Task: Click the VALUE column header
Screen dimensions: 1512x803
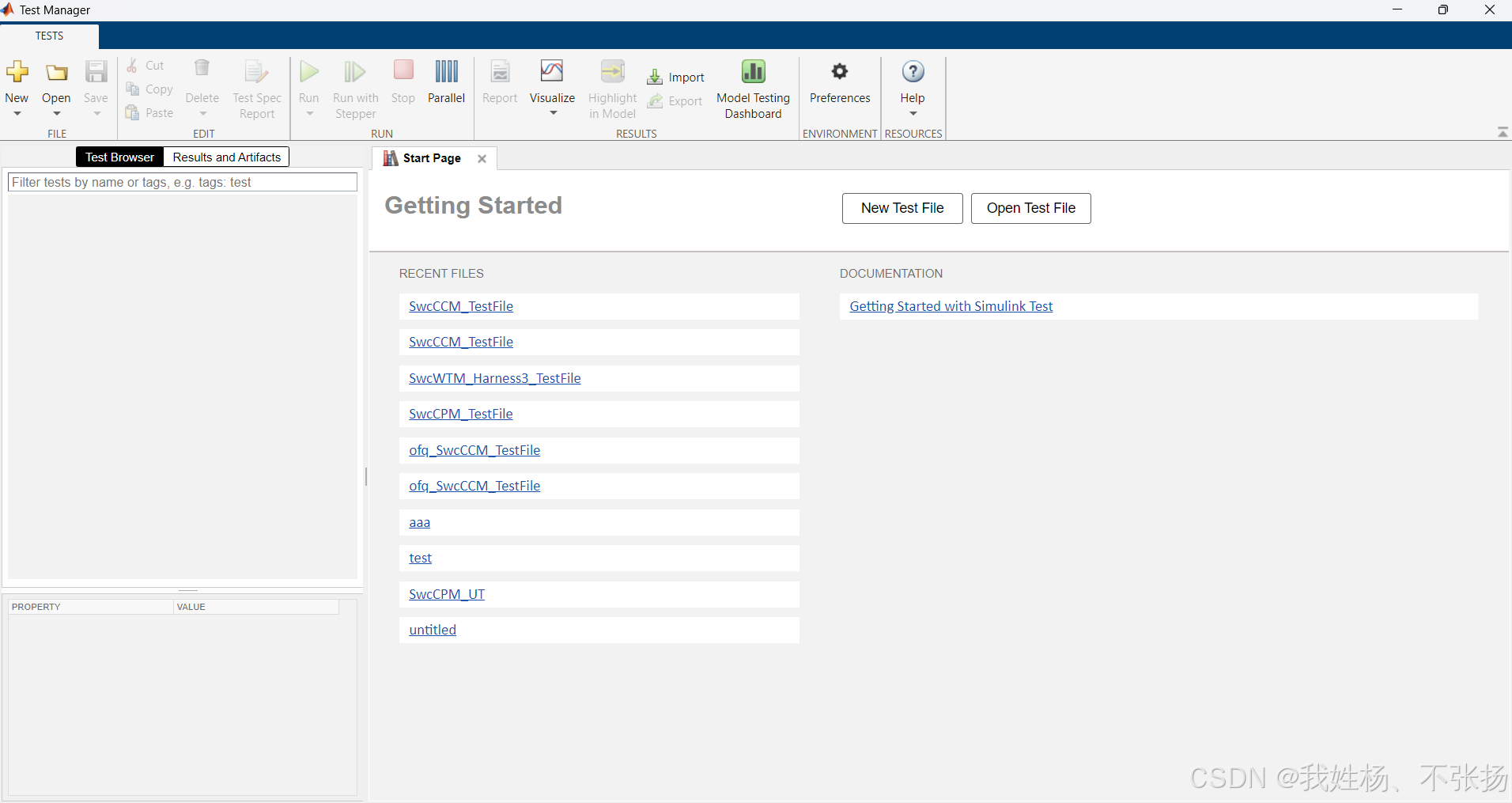Action: 256,607
